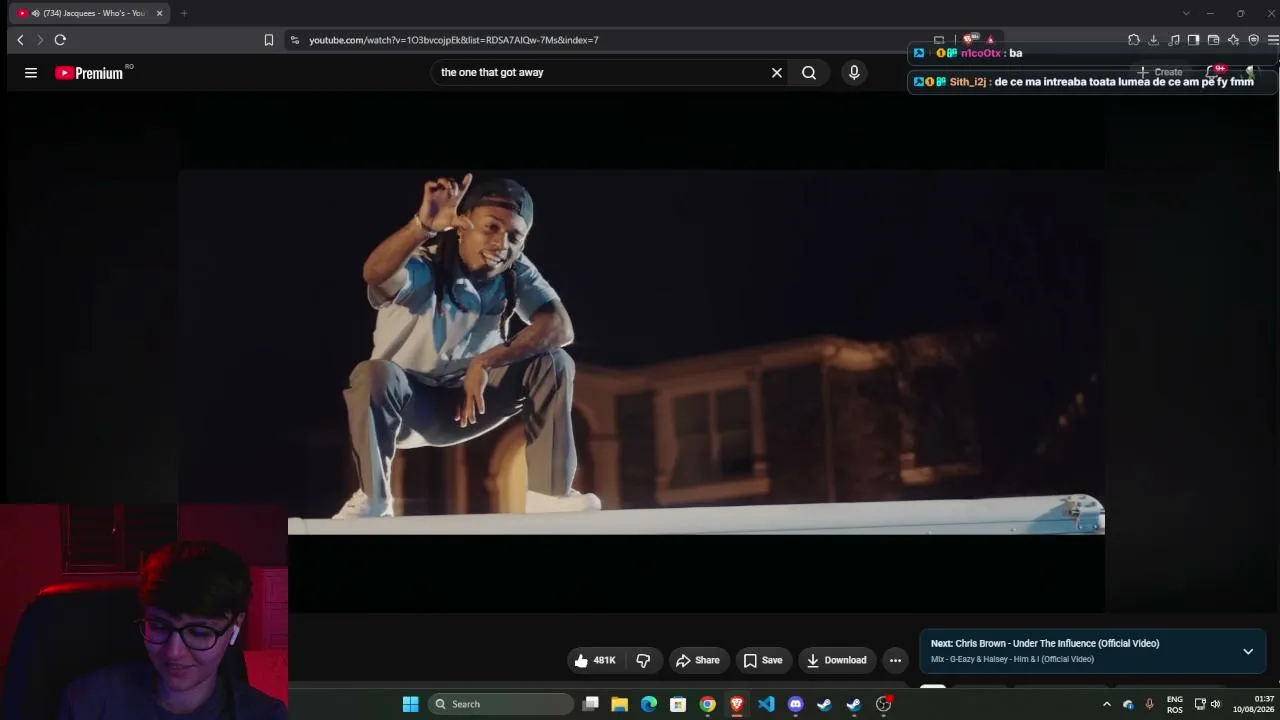Reload the YouTube page
The image size is (1280, 720).
tap(60, 40)
